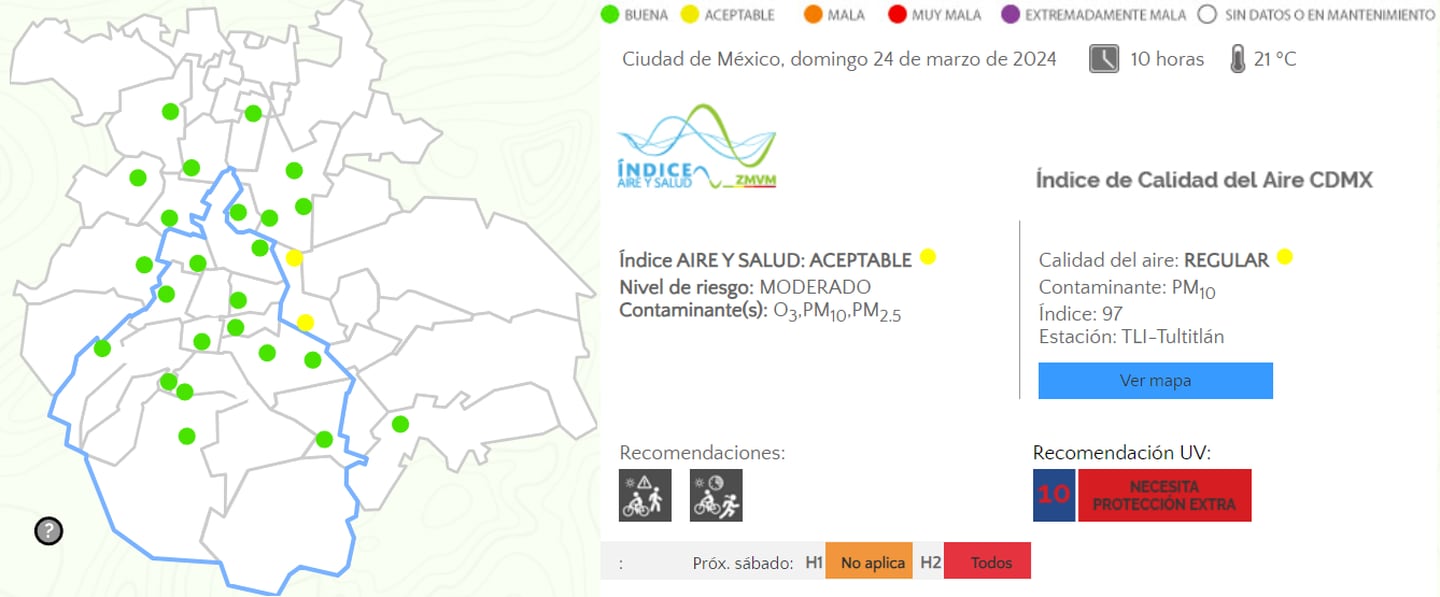
Task: Click the date Ciudad de México, domingo 24 de marzo
Action: coord(839,59)
